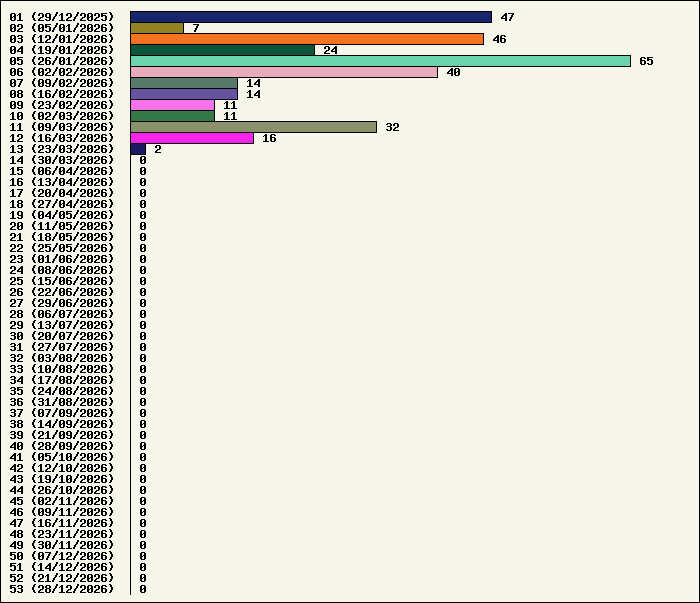The image size is (700, 603).
Task: Click the row label 14 (30/03/2026)
Action: point(62,160)
